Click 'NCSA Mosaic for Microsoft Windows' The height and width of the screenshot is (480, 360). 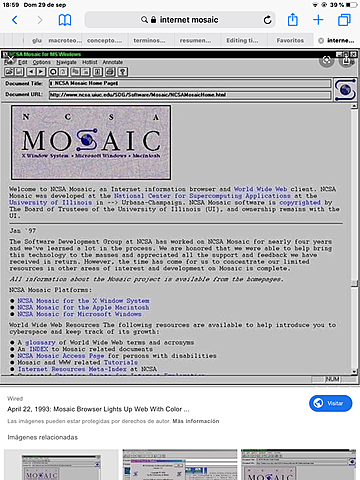click(x=79, y=314)
